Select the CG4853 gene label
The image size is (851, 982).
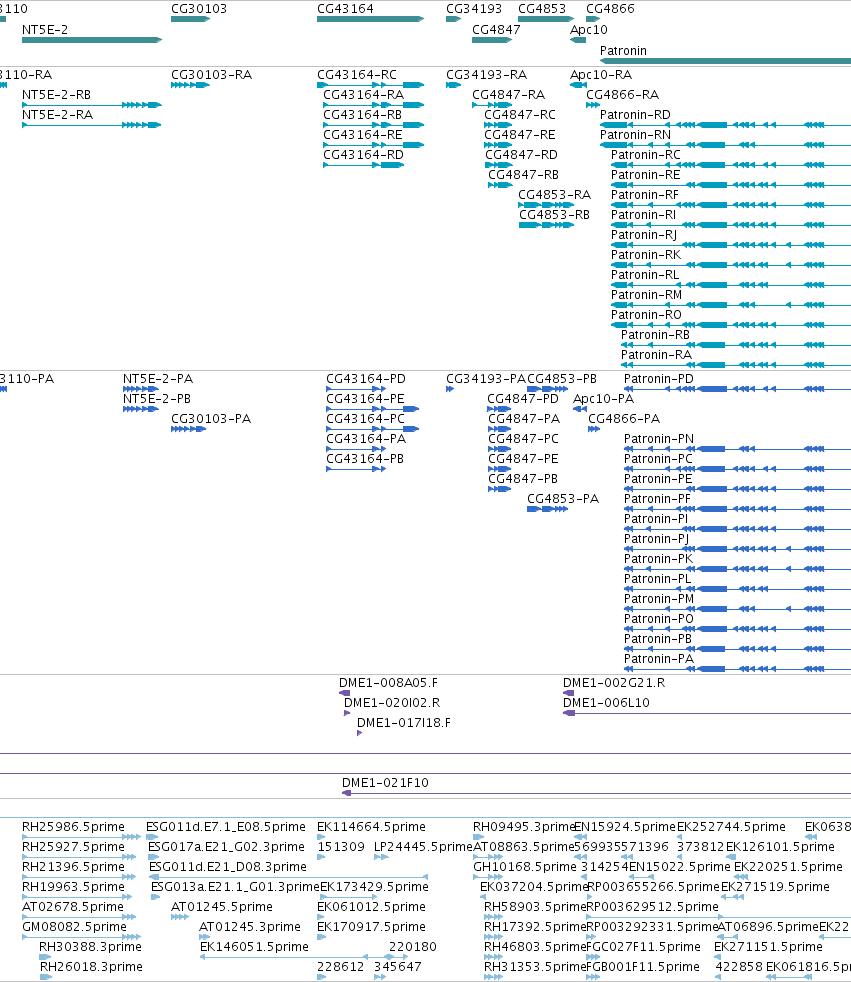pos(542,9)
